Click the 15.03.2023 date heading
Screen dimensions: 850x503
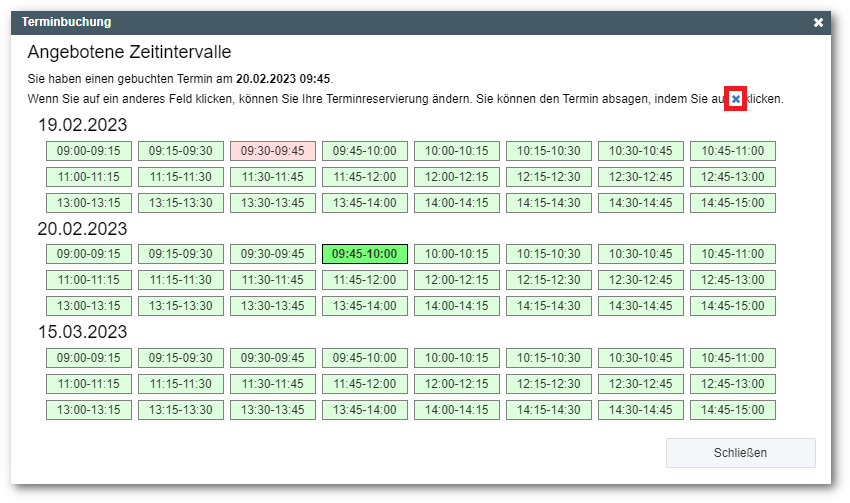click(x=82, y=332)
